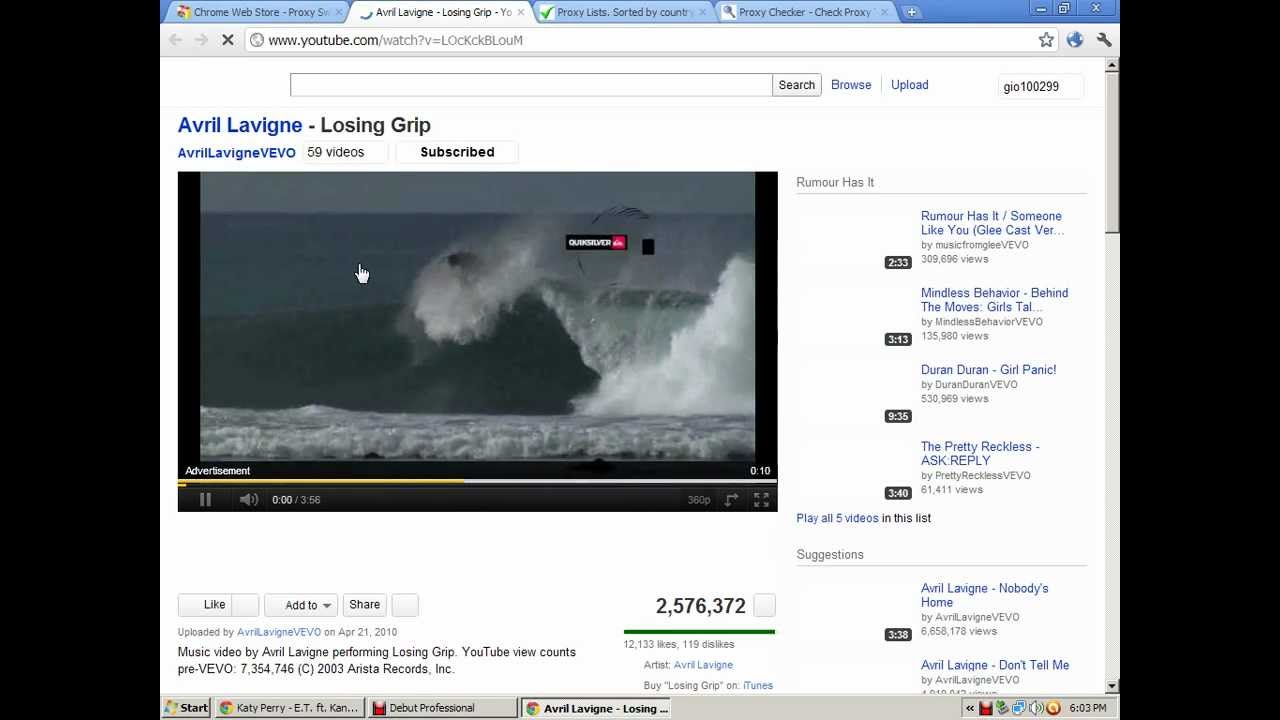Image resolution: width=1280 pixels, height=720 pixels.
Task: Close the Chrome Web Store tab
Action: [339, 12]
